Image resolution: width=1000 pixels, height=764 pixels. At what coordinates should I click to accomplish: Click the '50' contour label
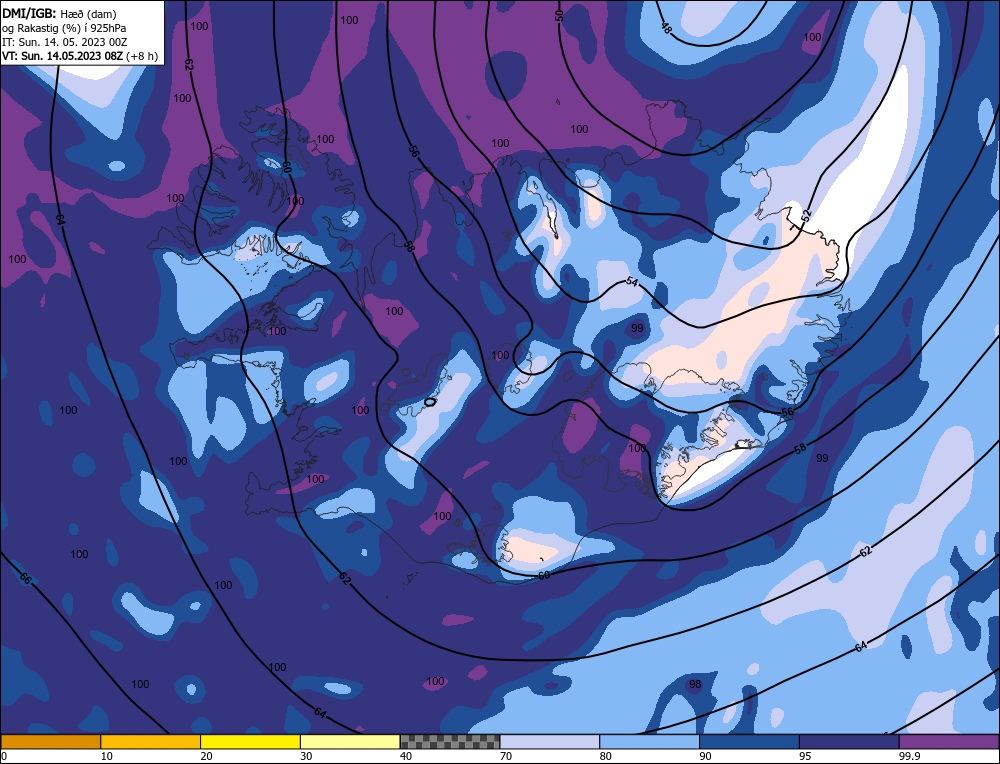[559, 16]
